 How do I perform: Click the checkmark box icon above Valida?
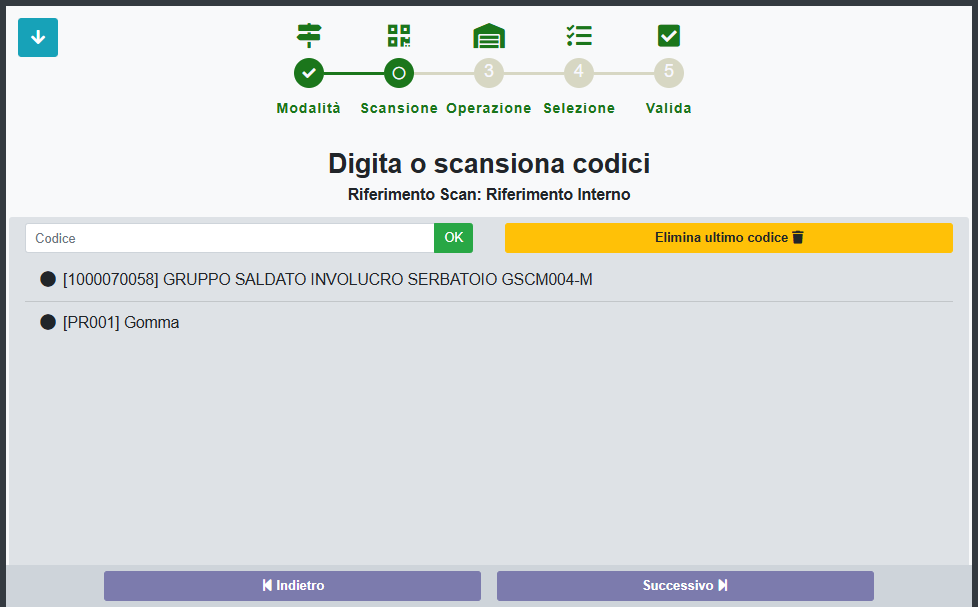point(669,36)
